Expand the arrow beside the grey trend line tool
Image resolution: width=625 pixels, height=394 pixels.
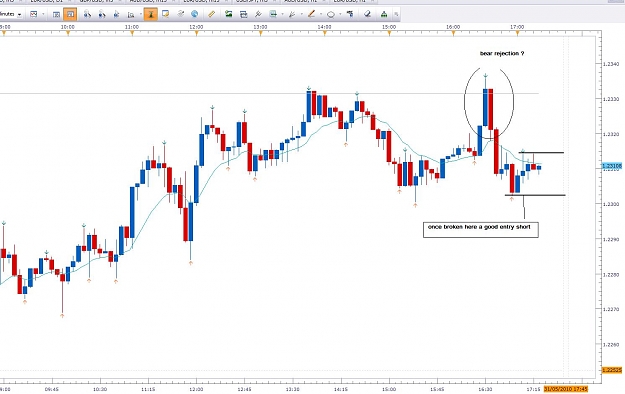click(x=301, y=15)
